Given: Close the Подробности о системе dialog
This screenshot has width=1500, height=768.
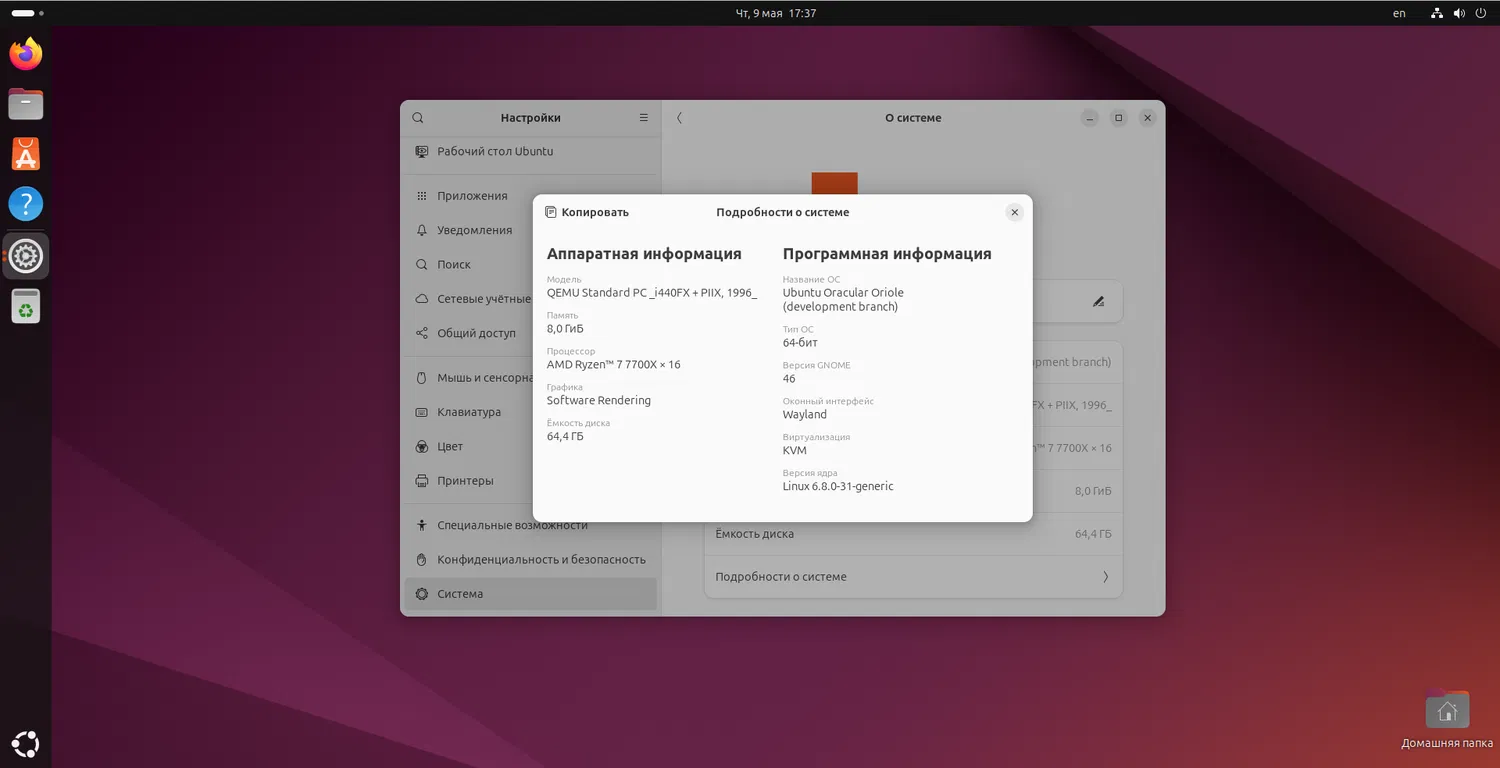Looking at the screenshot, I should [1014, 212].
